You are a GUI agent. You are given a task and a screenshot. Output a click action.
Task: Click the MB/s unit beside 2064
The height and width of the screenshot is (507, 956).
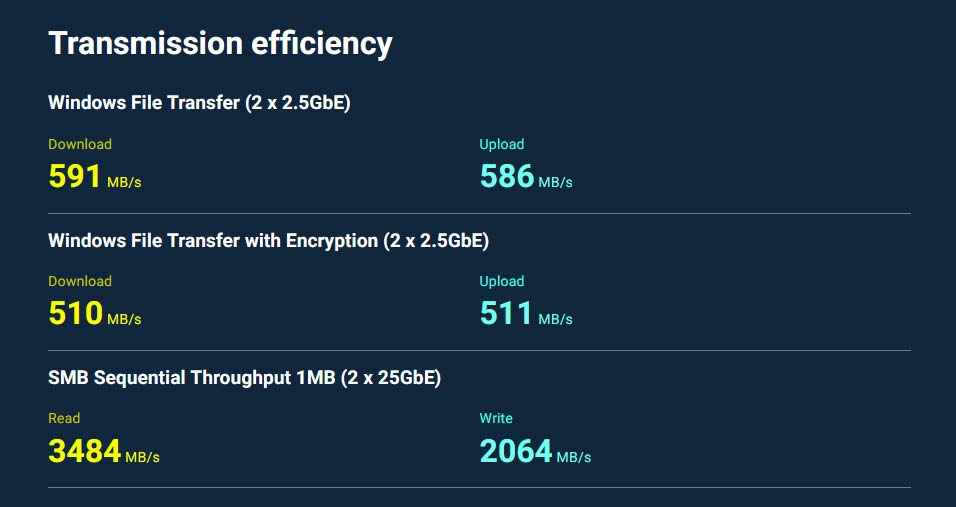pos(574,457)
